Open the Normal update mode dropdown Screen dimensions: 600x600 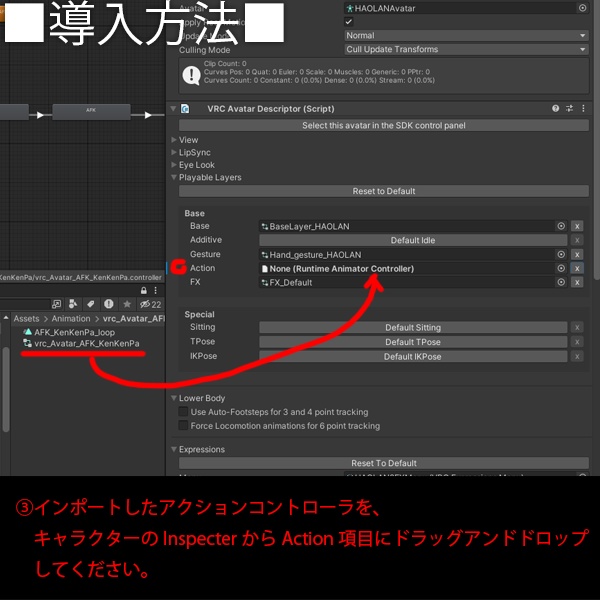click(x=466, y=36)
